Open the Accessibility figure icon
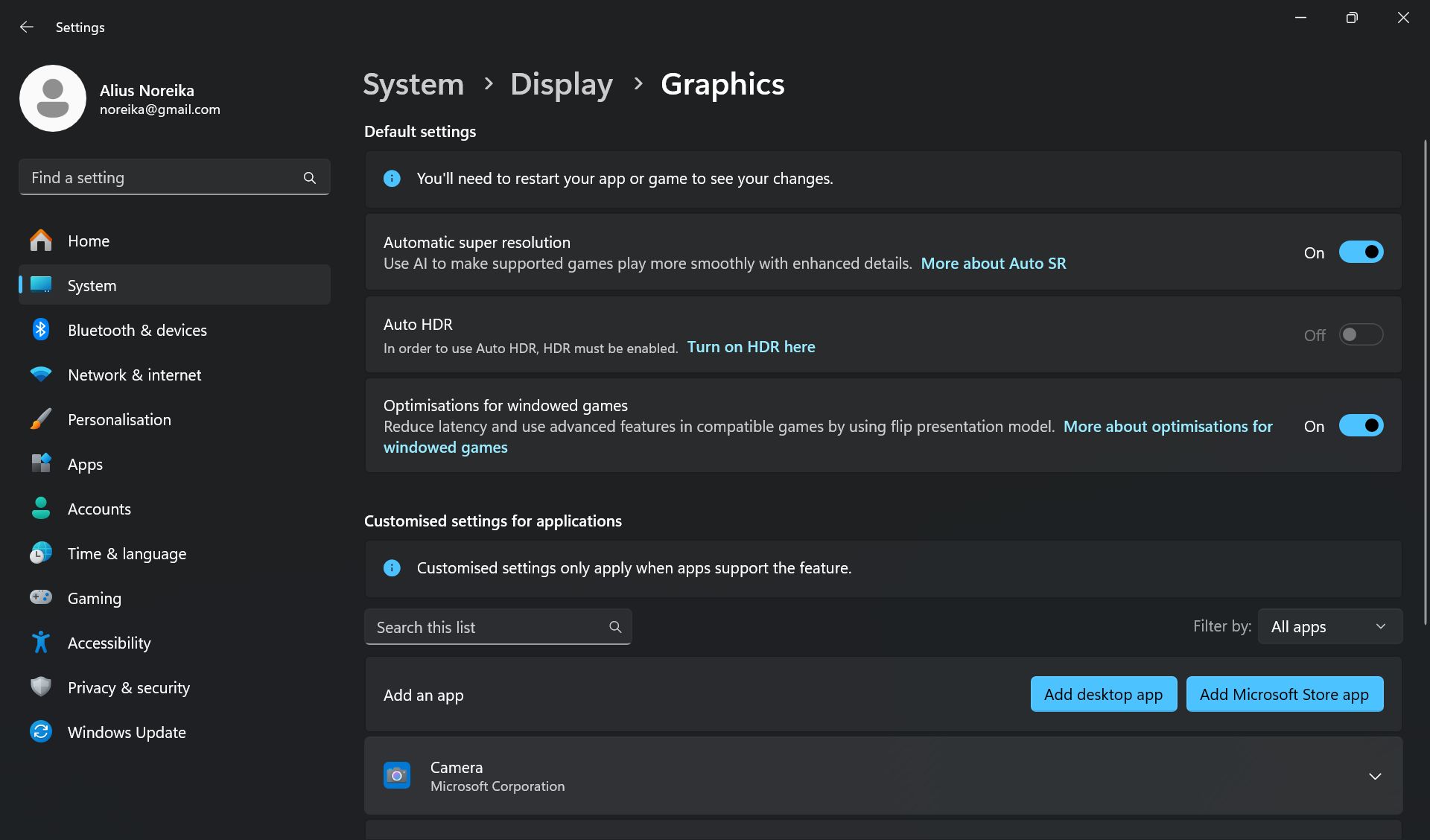This screenshot has height=840, width=1430. [41, 642]
